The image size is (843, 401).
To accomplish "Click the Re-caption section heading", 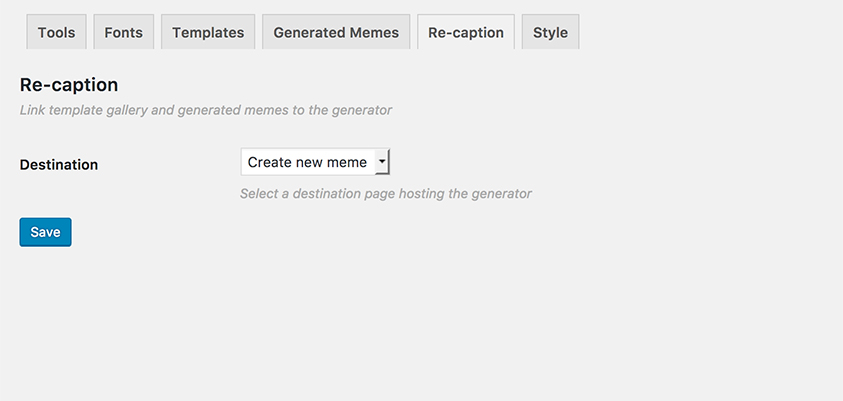I will tap(69, 85).
